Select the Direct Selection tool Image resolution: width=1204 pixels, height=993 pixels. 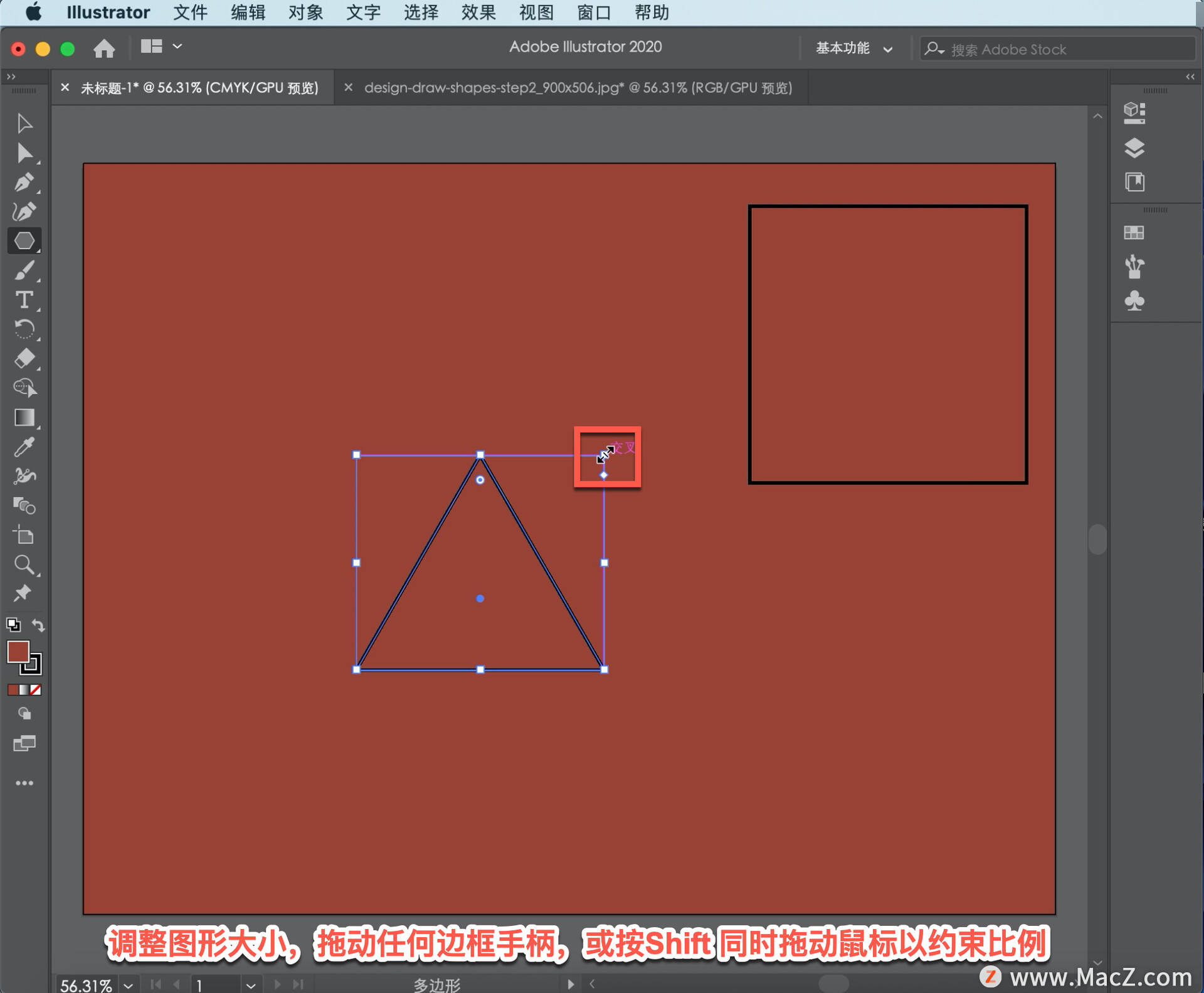click(x=24, y=153)
